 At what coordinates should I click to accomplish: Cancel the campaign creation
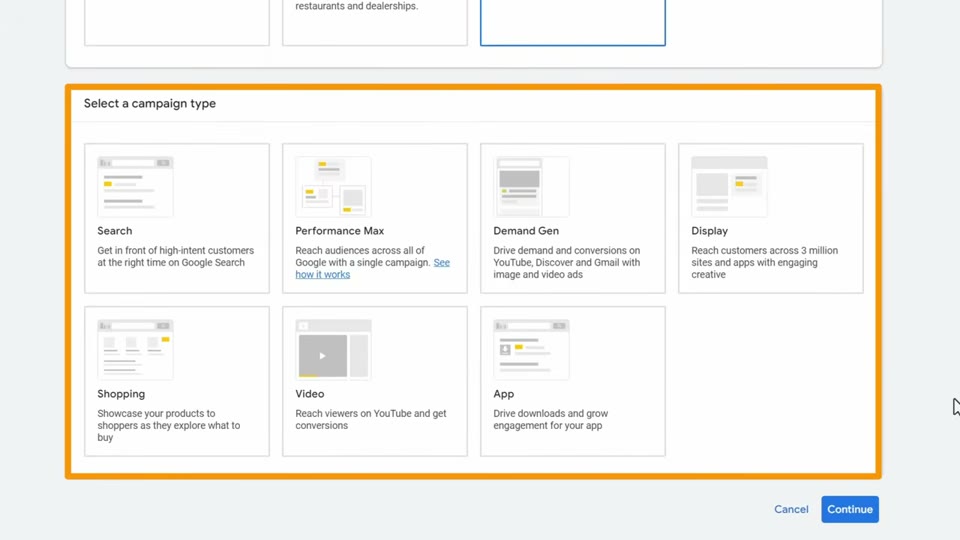tap(791, 509)
